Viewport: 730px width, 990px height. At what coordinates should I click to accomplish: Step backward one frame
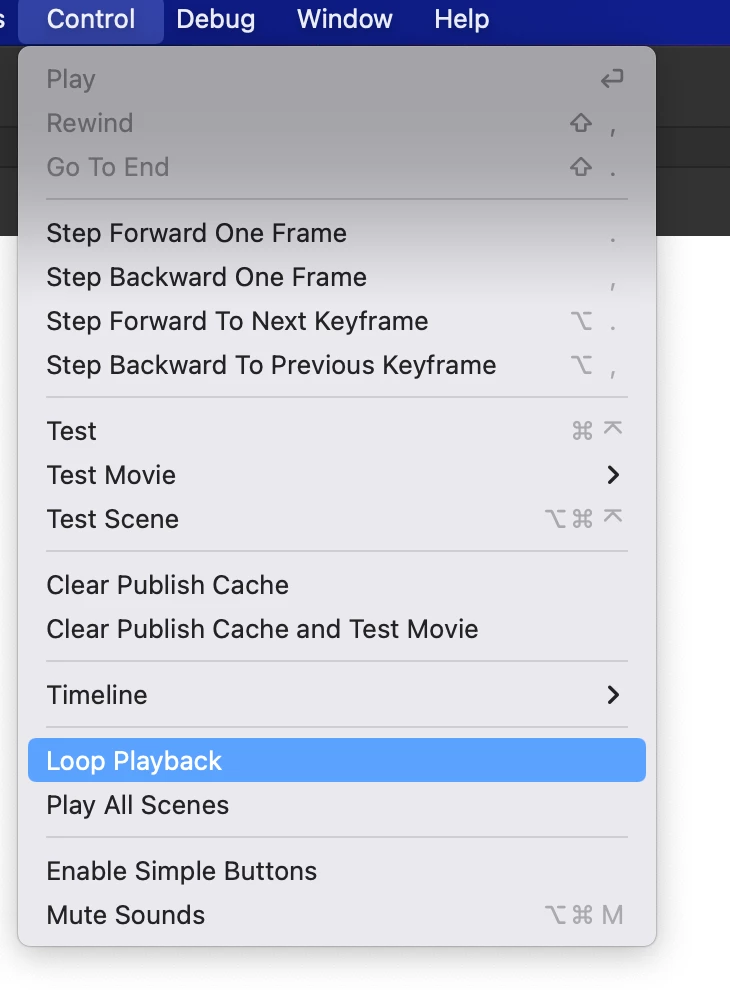click(206, 277)
